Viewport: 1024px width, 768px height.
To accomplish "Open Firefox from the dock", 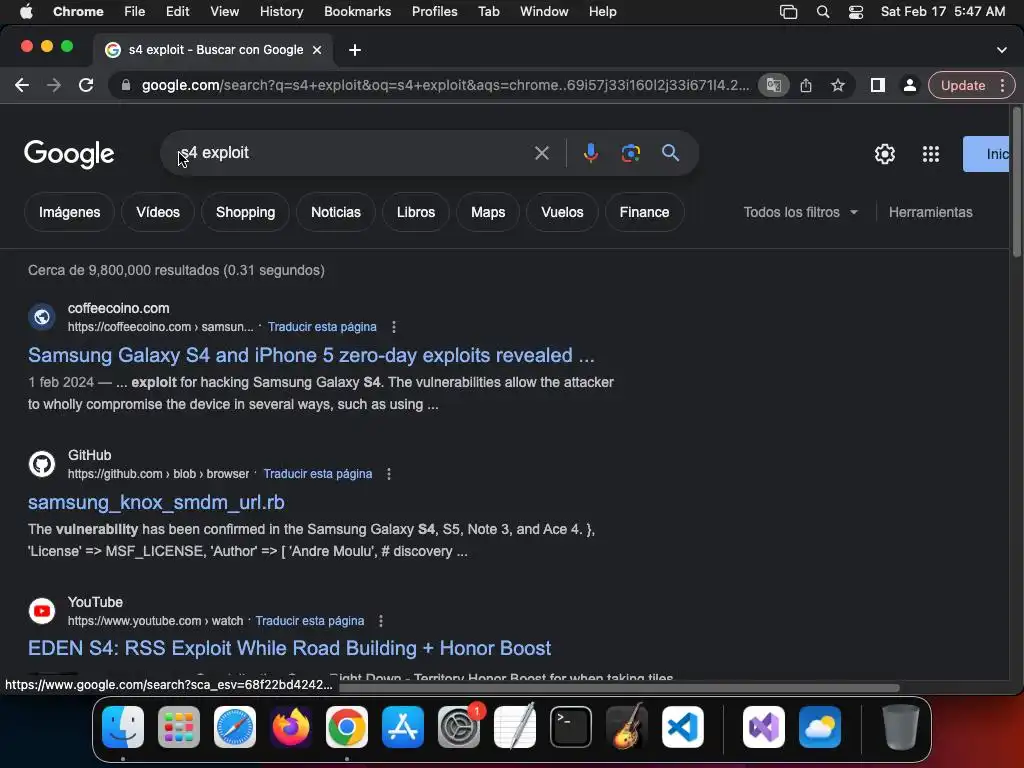I will pos(291,727).
